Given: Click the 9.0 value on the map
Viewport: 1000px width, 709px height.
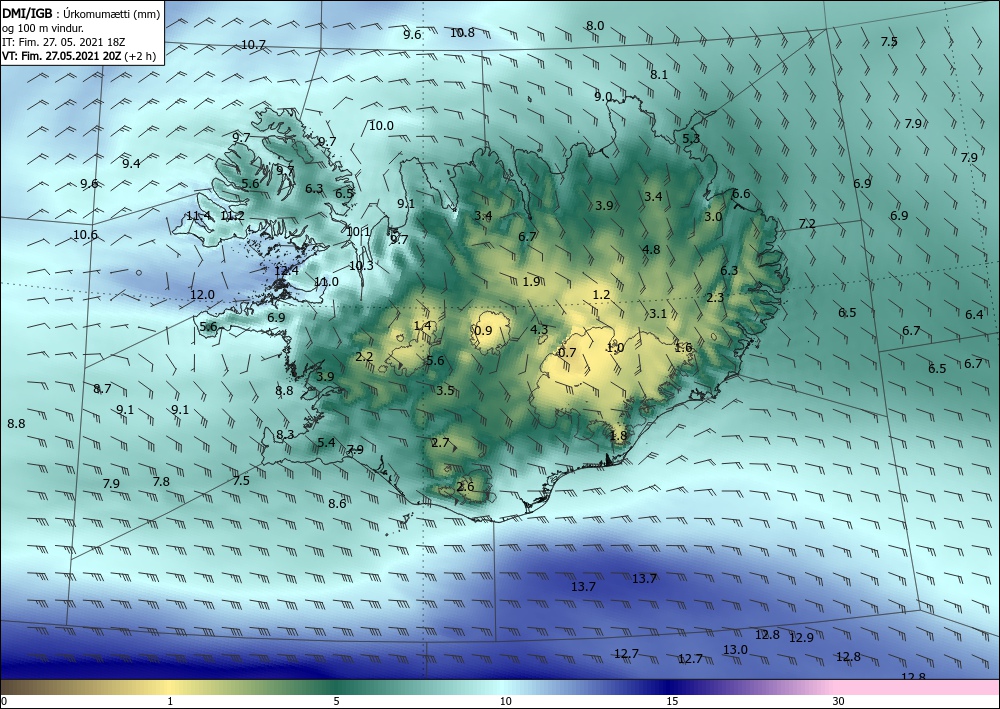Looking at the screenshot, I should point(603,97).
